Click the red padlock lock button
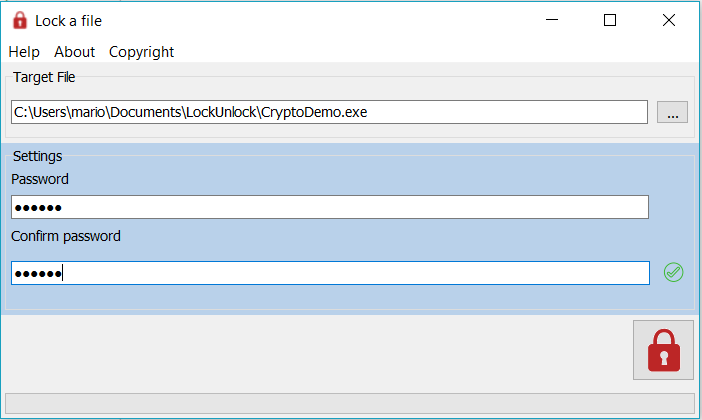The width and height of the screenshot is (702, 420). tap(663, 350)
